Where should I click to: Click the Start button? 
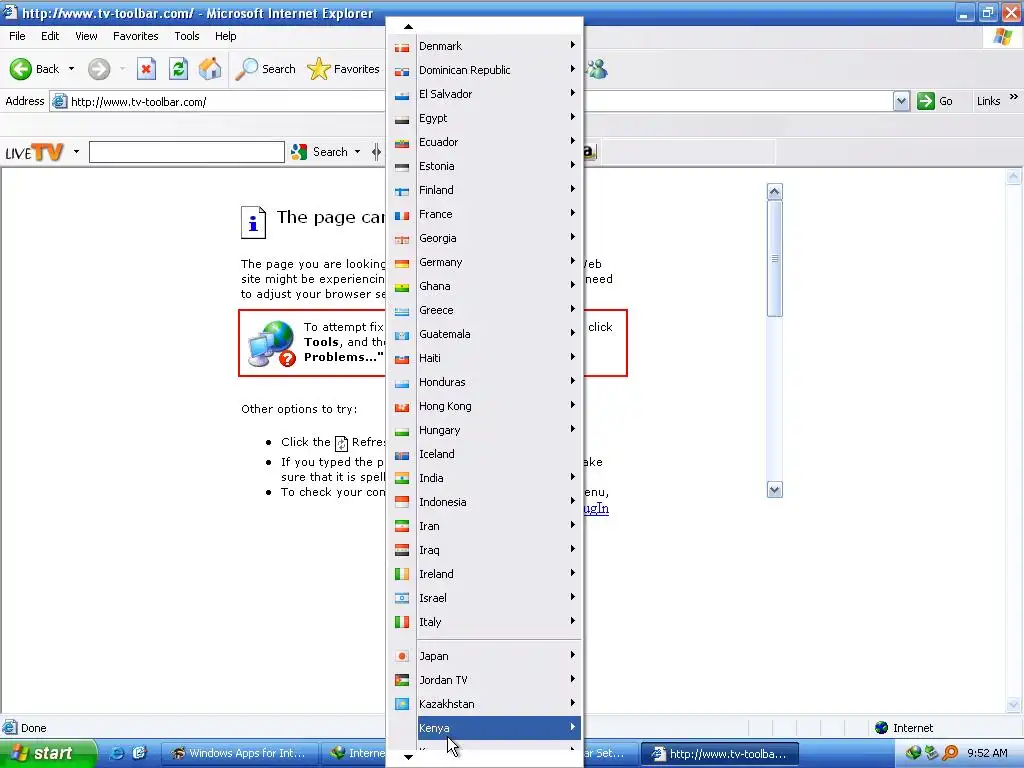(46, 753)
